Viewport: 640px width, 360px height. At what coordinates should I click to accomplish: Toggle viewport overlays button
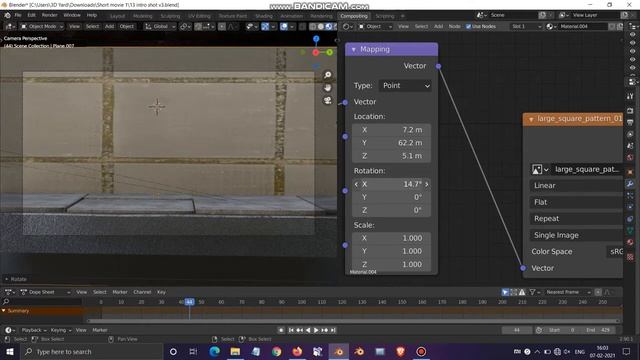[284, 27]
